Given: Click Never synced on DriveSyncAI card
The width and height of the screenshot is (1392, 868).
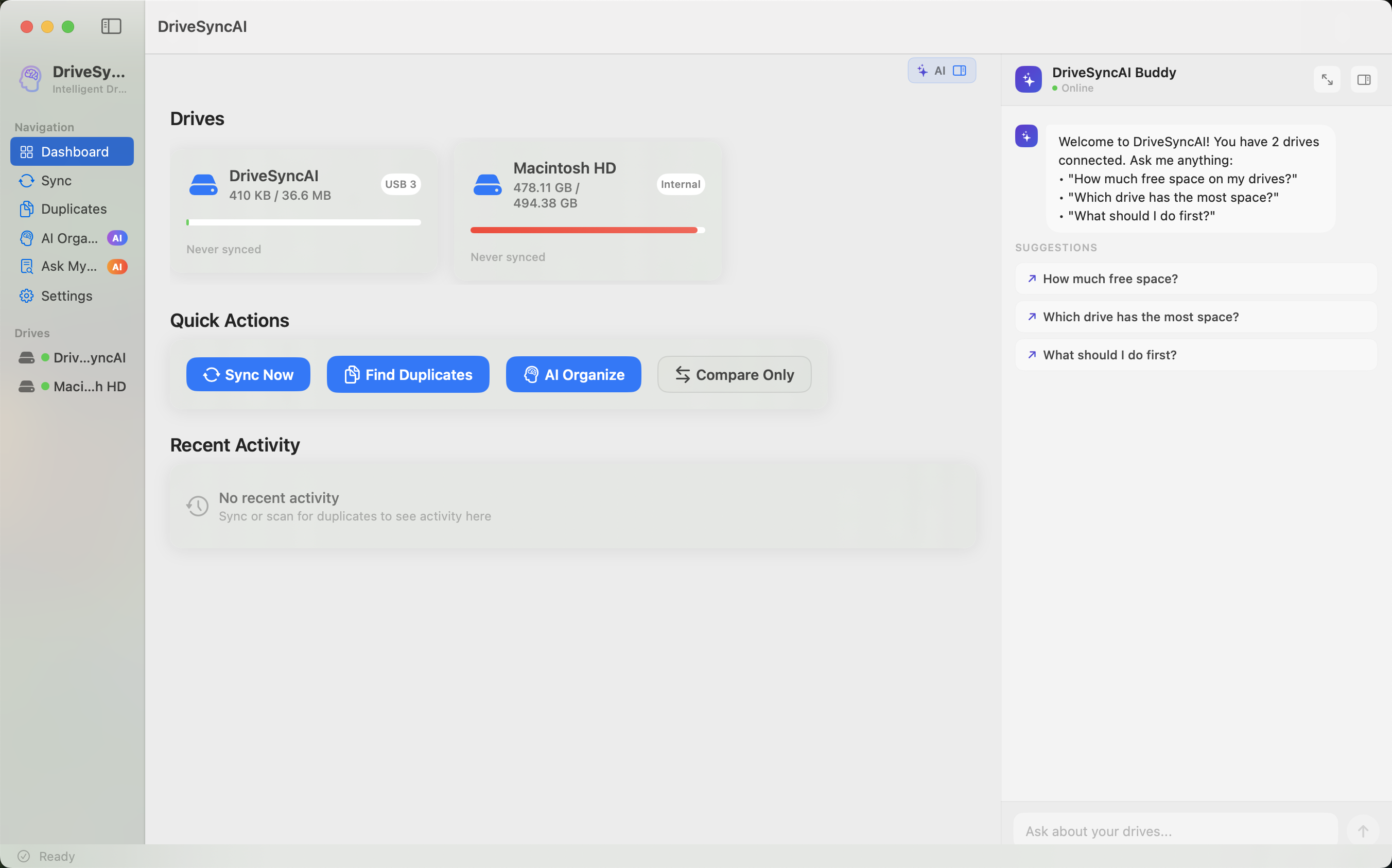Looking at the screenshot, I should pos(224,249).
